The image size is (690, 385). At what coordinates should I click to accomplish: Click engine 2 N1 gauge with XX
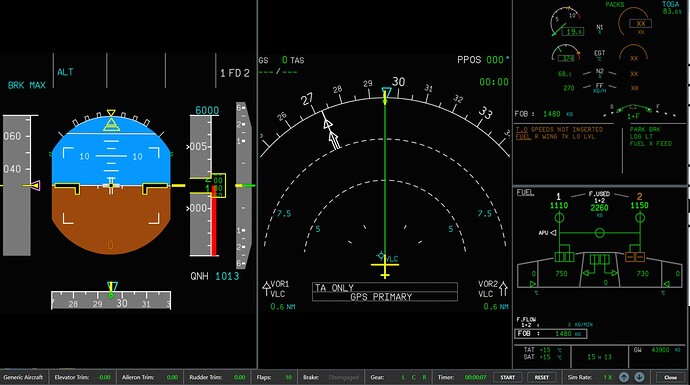(635, 21)
